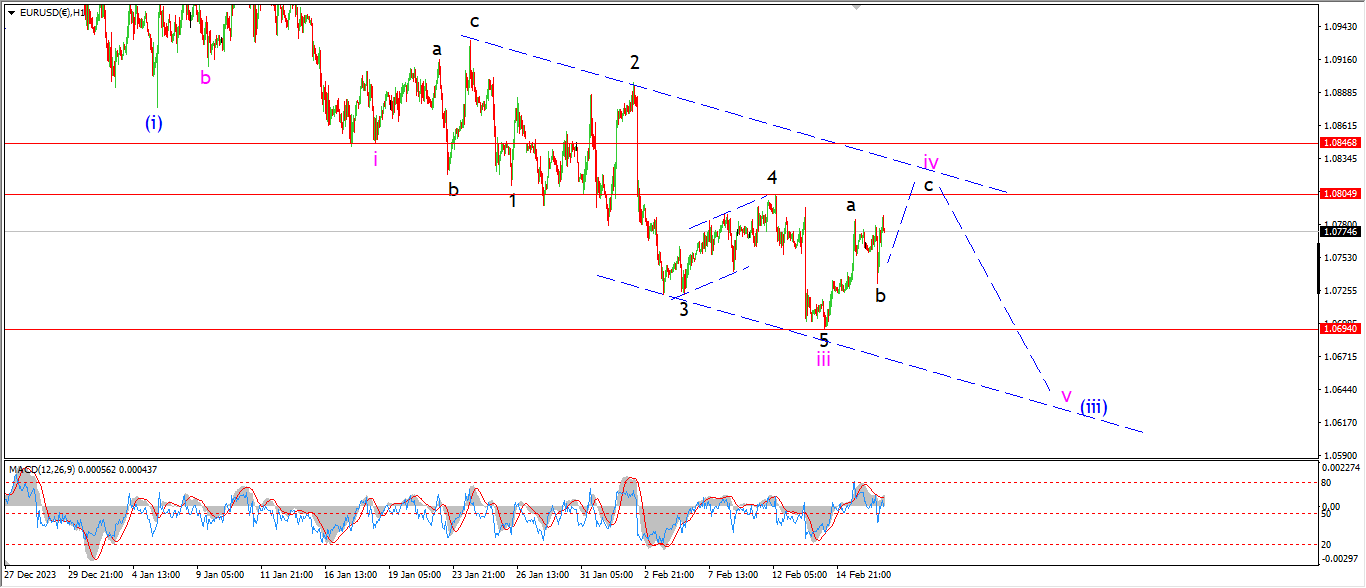Screen dimensions: 1366x588
Task: Select the blue (iii) wave label
Action: point(1093,407)
